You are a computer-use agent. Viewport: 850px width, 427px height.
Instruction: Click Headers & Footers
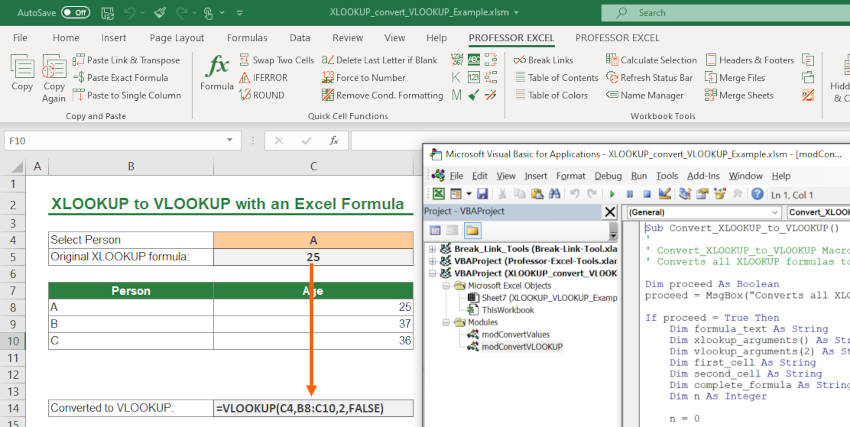tap(749, 60)
